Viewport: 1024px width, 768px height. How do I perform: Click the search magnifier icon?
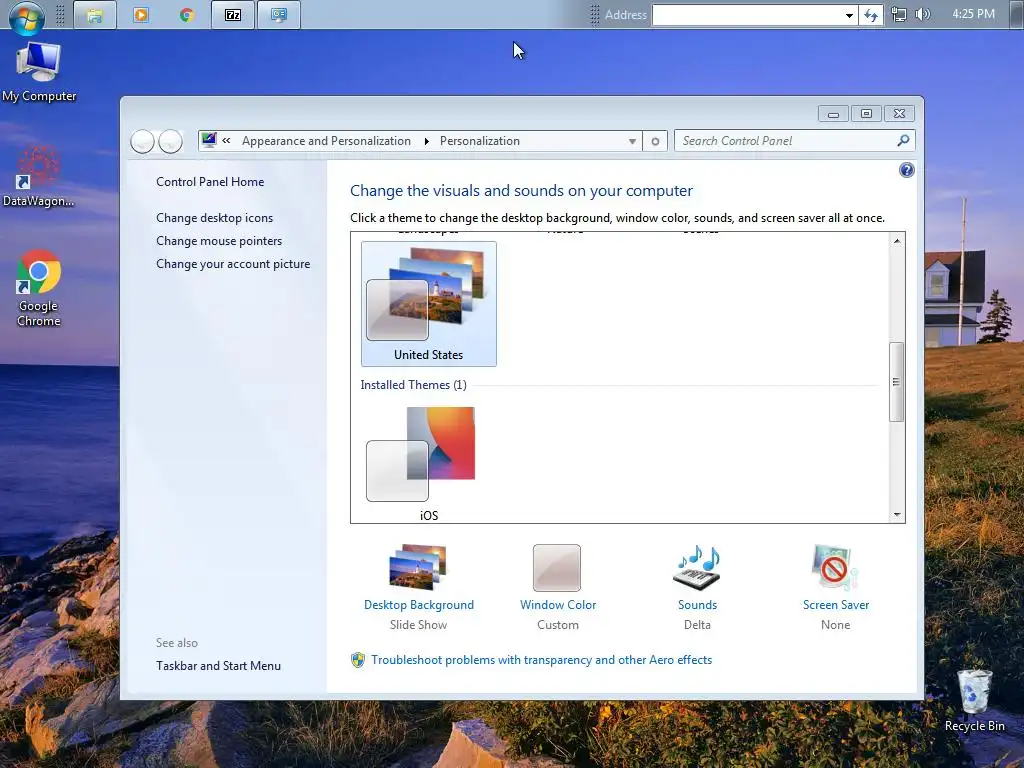[903, 140]
